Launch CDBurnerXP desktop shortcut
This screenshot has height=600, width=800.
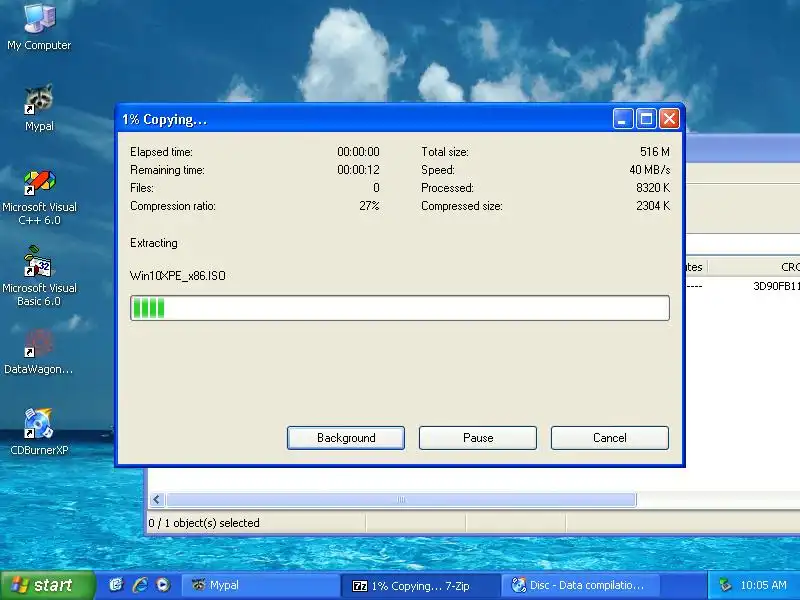tap(39, 431)
